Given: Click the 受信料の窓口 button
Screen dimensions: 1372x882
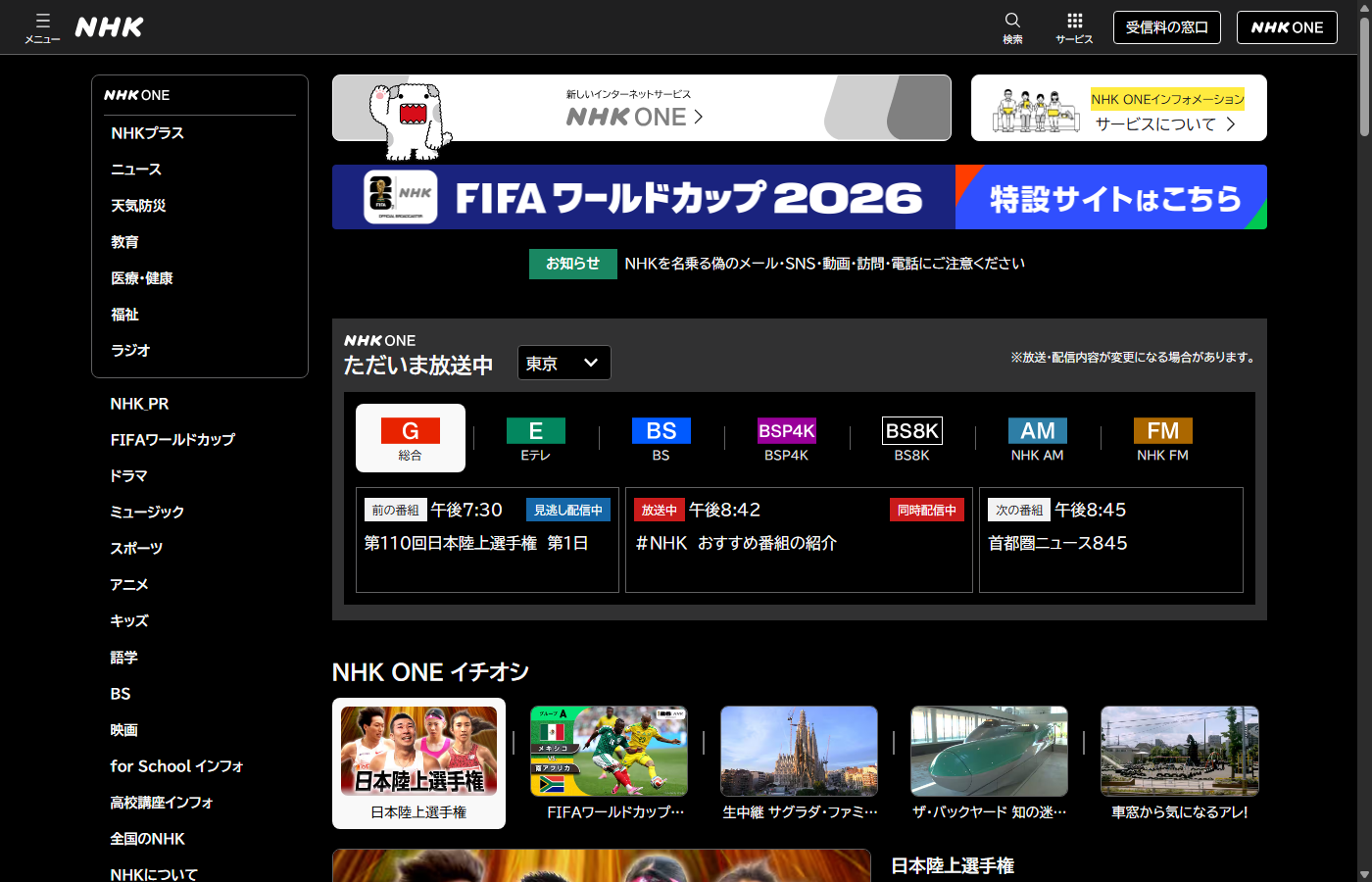Looking at the screenshot, I should [1167, 27].
